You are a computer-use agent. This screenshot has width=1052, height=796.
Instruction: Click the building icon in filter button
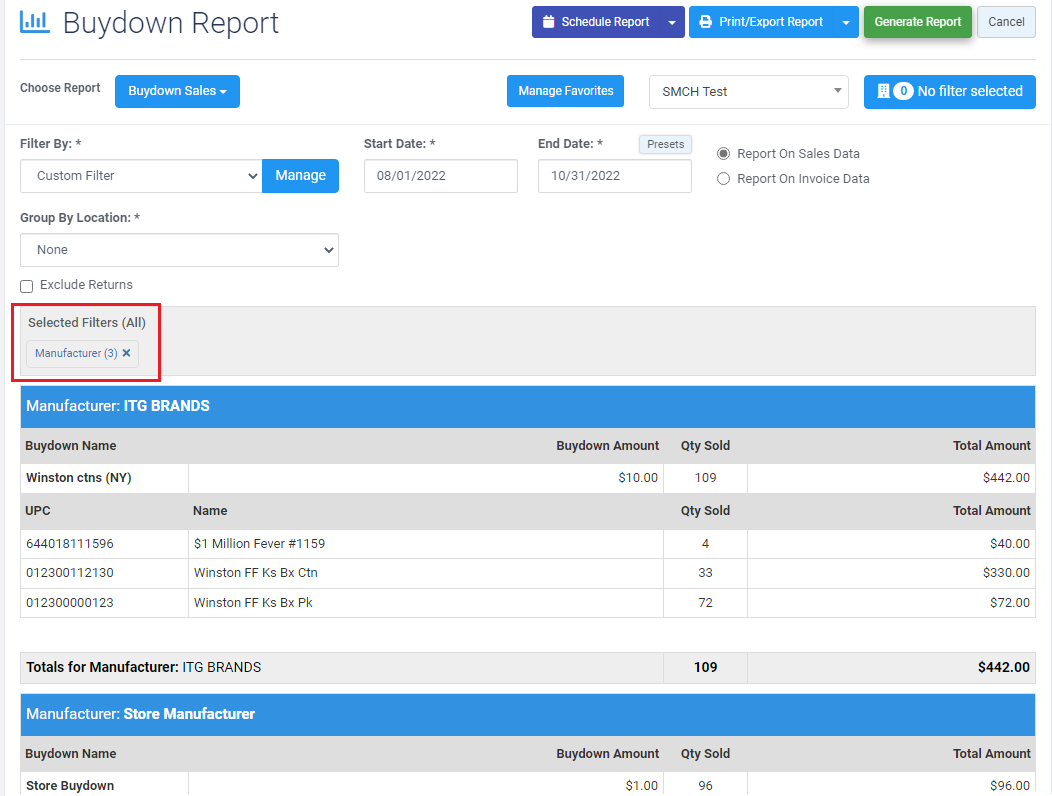tap(883, 91)
